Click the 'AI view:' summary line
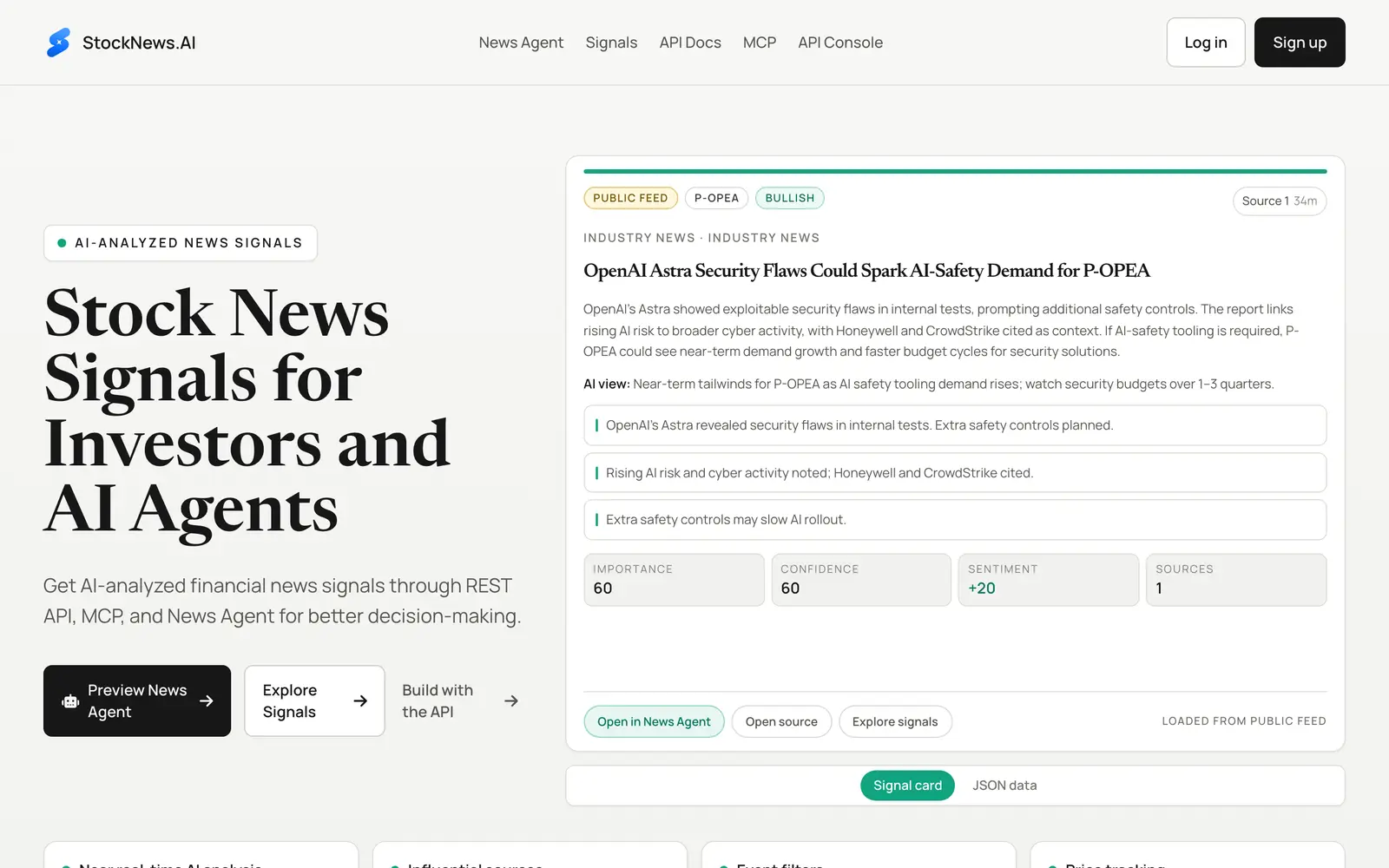This screenshot has height=868, width=1389. click(x=929, y=384)
